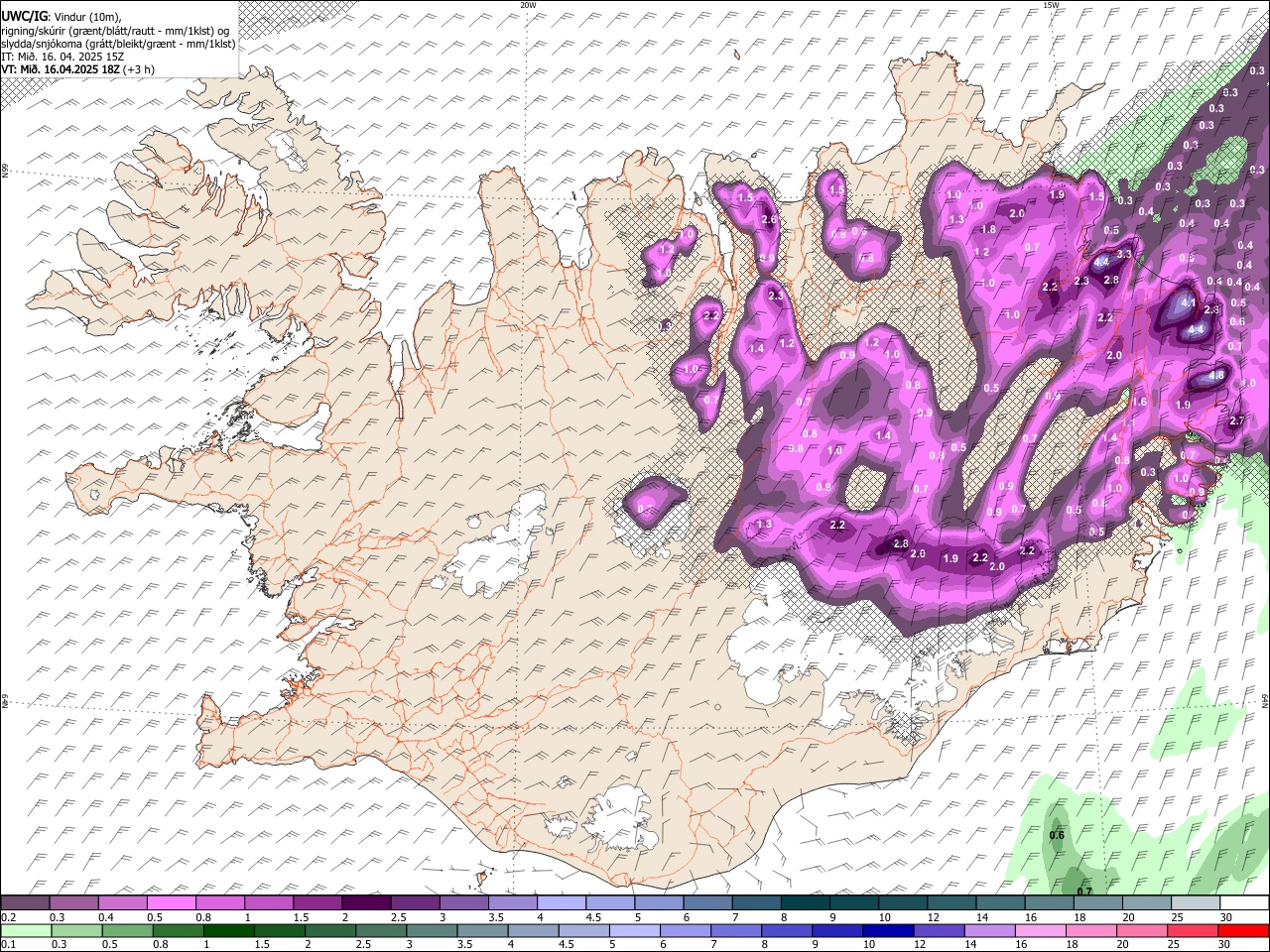Image resolution: width=1270 pixels, height=952 pixels.
Task: Pick the bright pink swatch right of snow-scale 0.5
Action: pyautogui.click(x=171, y=903)
